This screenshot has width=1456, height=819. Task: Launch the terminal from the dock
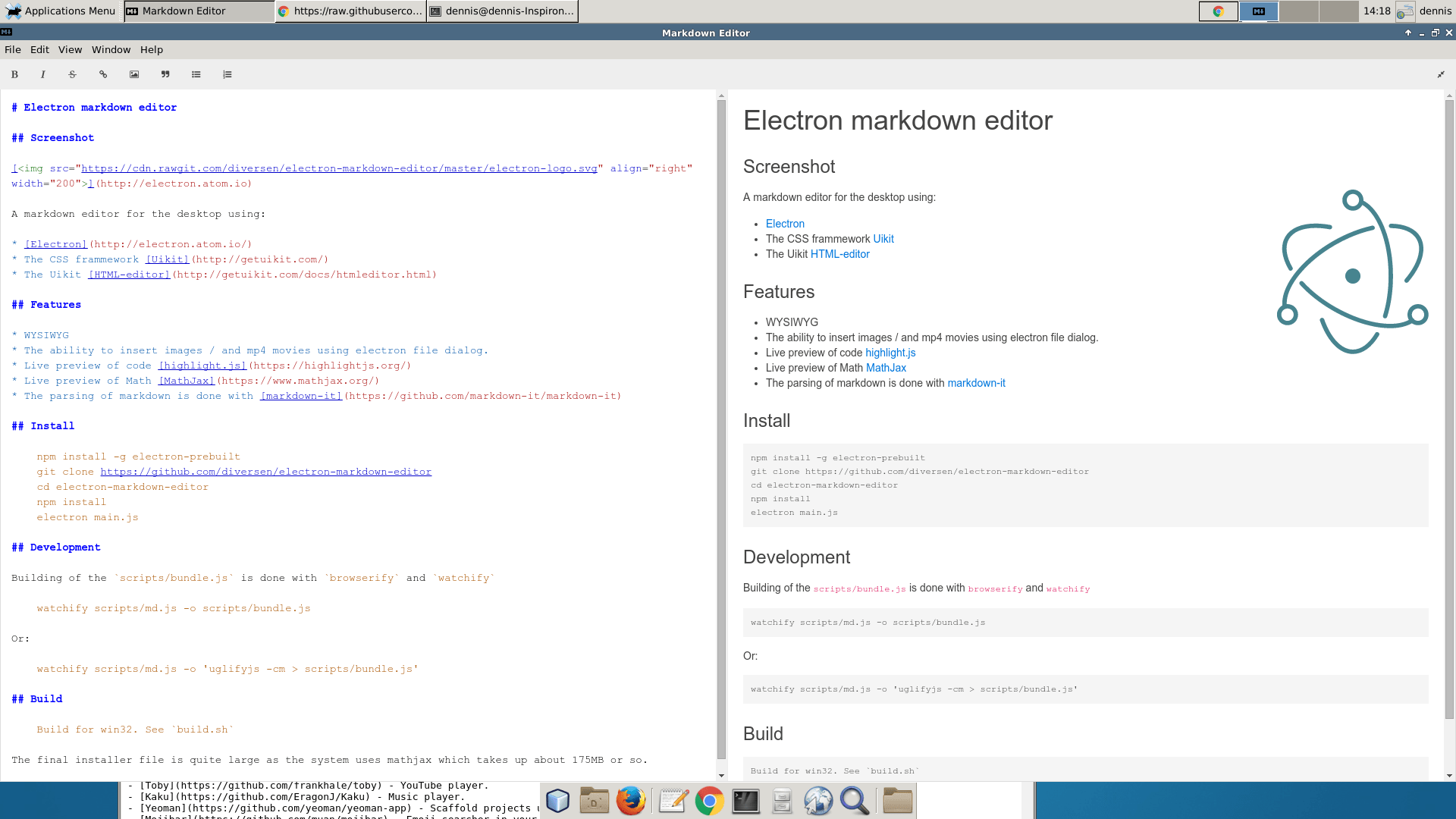coord(746,801)
